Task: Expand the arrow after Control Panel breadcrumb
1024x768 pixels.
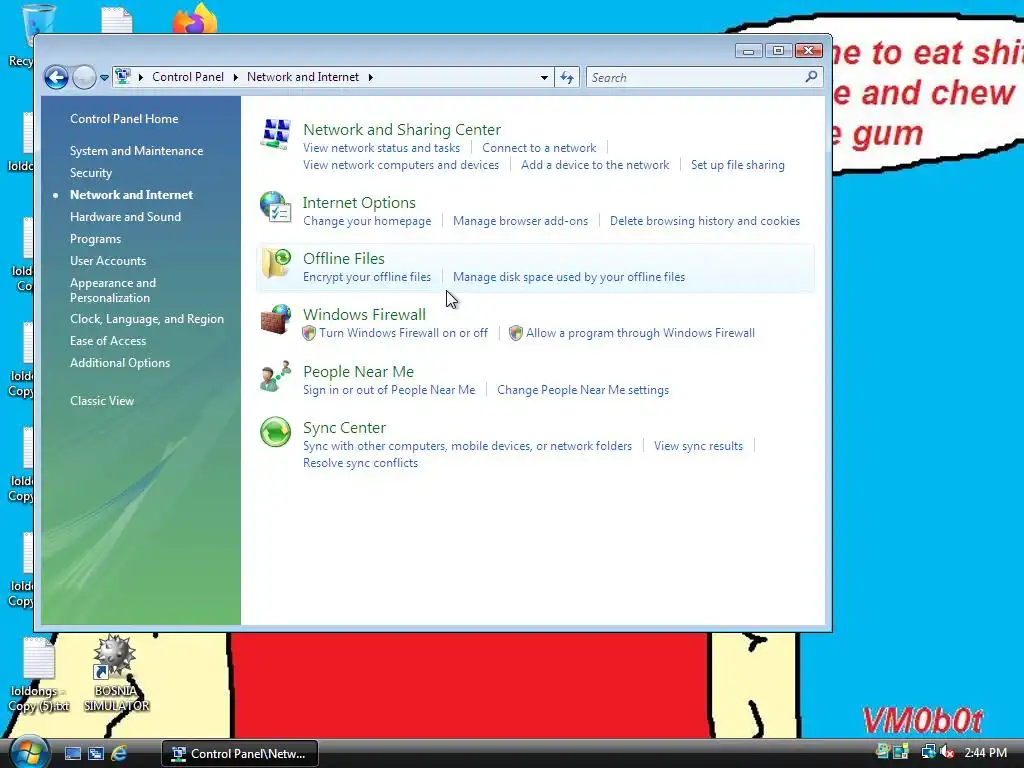Action: coord(236,77)
